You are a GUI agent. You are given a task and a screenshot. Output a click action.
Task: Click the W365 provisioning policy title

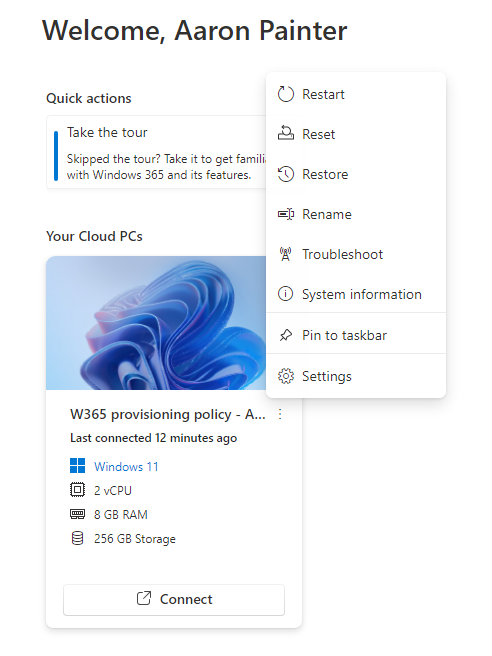pyautogui.click(x=168, y=414)
